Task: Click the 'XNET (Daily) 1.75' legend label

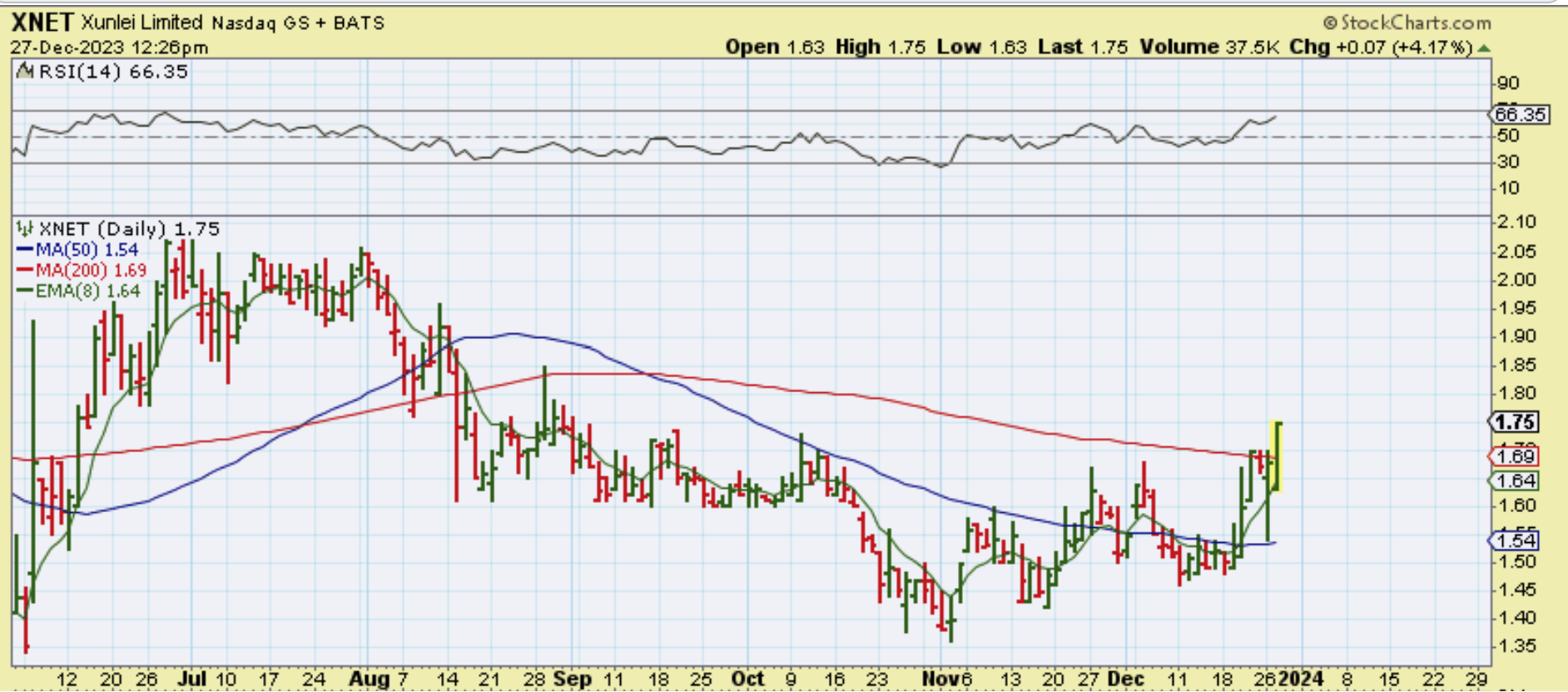Action: (x=130, y=229)
